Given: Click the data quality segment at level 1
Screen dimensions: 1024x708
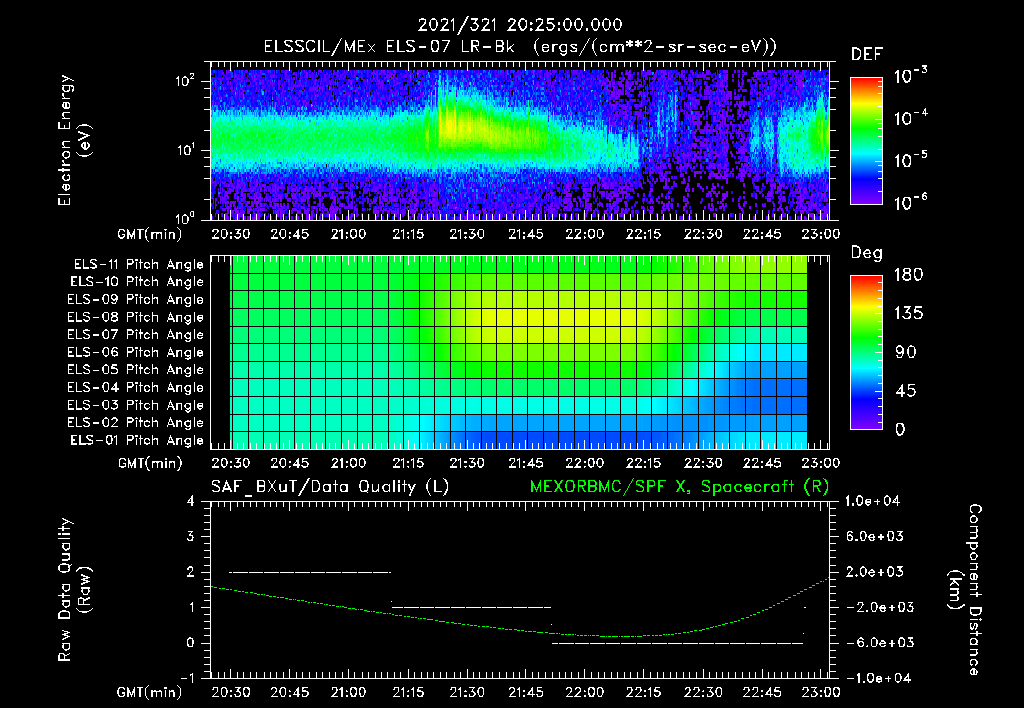Looking at the screenshot, I should pyautogui.click(x=471, y=607).
